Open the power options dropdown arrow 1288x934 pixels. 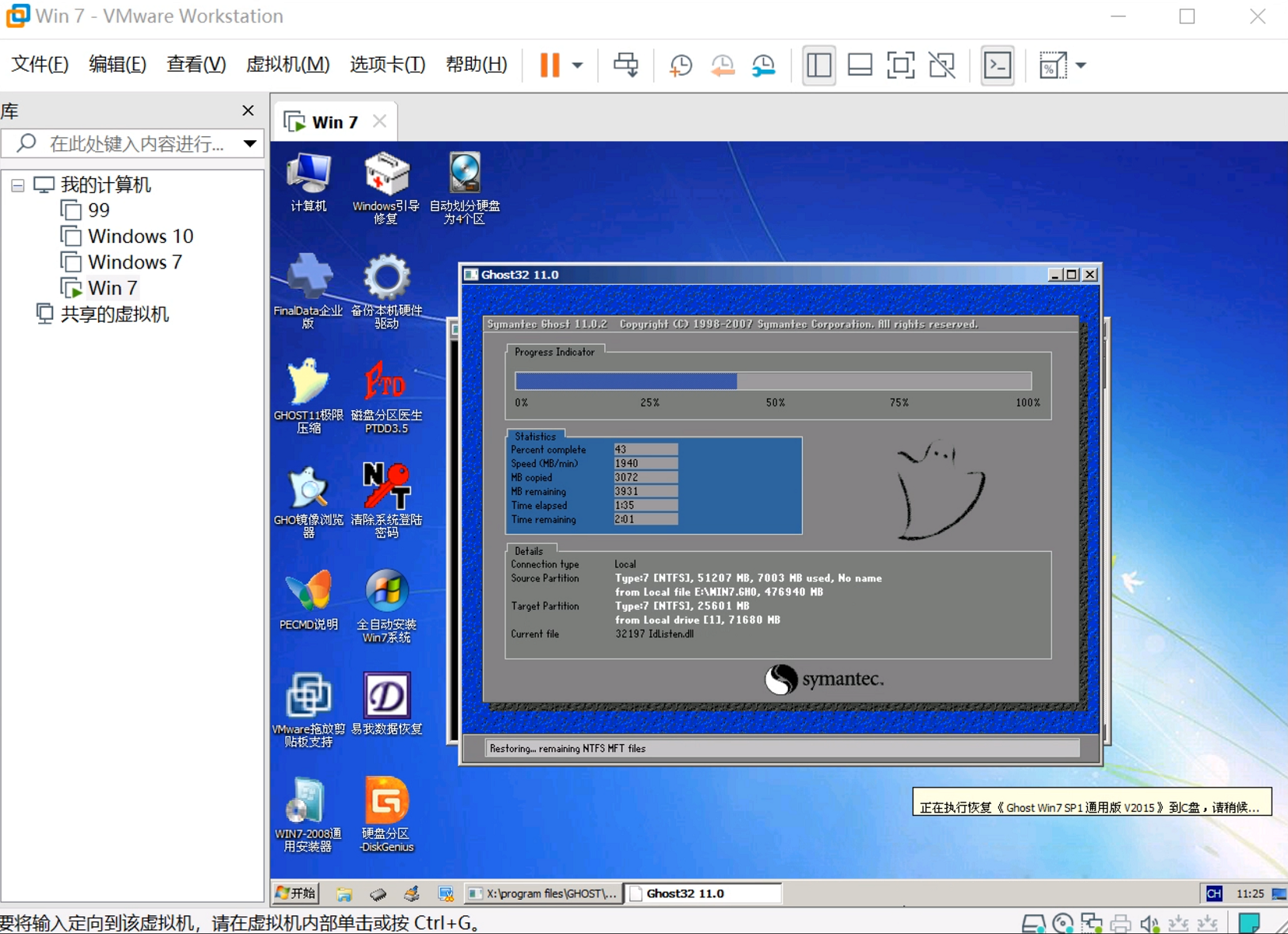(x=577, y=65)
